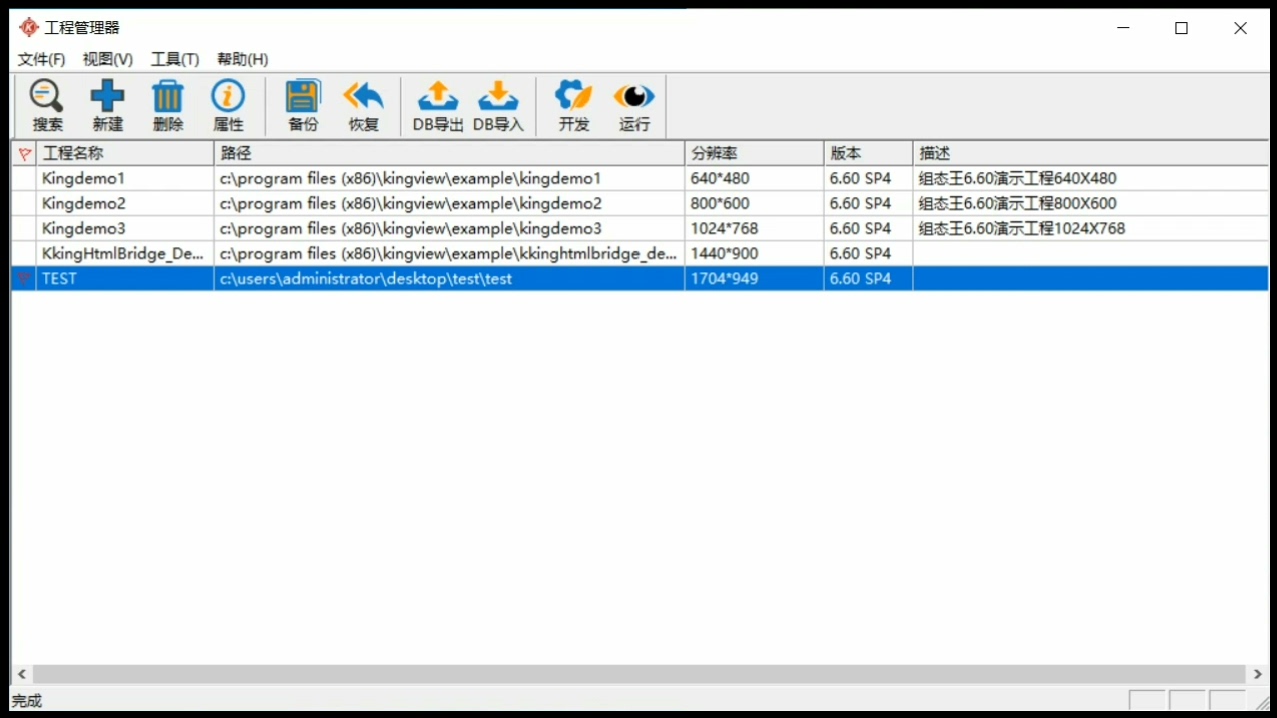Viewport: 1277px width, 718px height.
Task: Click the 搜索 search toolbar icon
Action: pyautogui.click(x=47, y=106)
